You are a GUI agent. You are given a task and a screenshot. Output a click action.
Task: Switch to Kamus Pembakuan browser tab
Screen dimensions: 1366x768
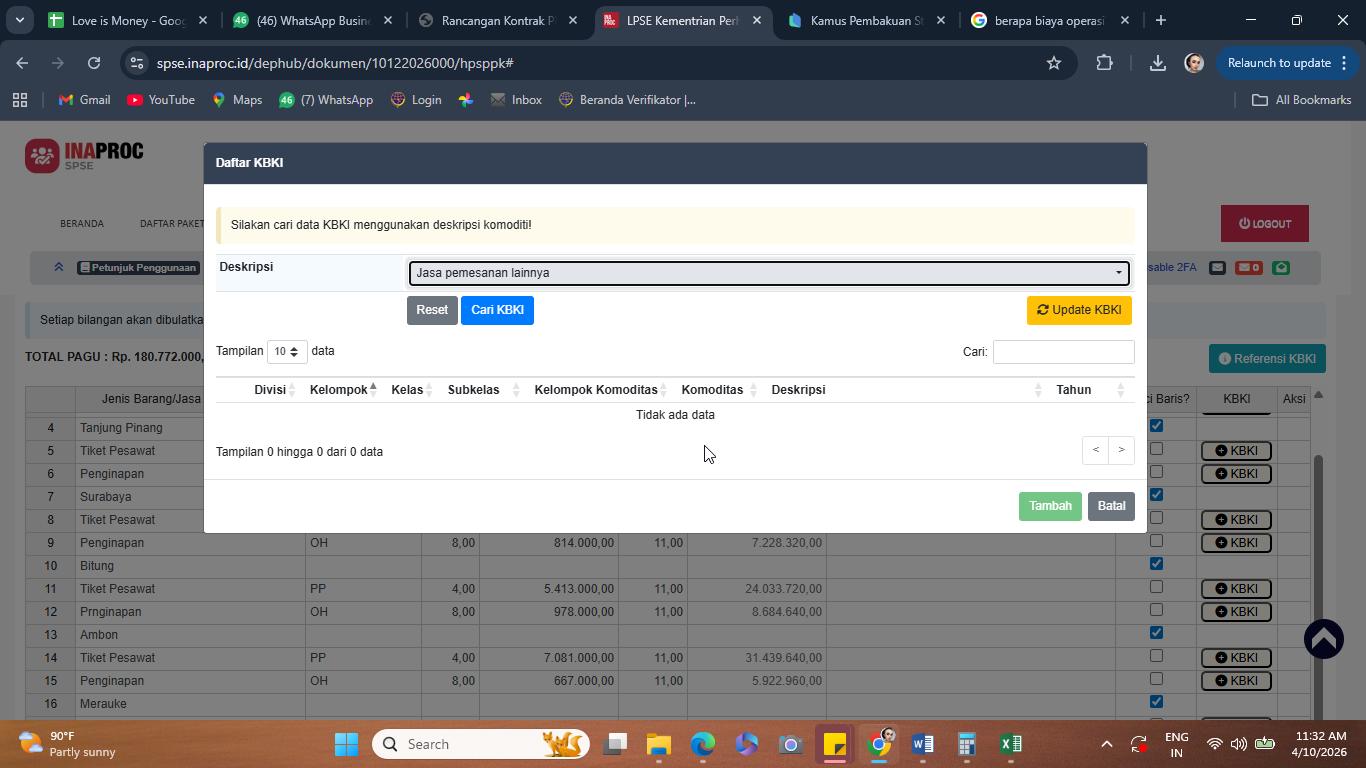(867, 20)
